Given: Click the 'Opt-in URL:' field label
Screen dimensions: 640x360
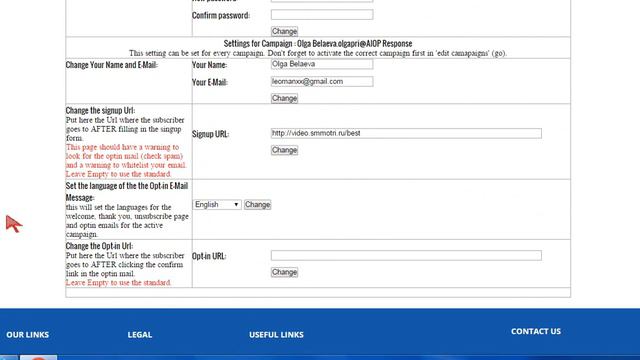Looking at the screenshot, I should 209,256.
